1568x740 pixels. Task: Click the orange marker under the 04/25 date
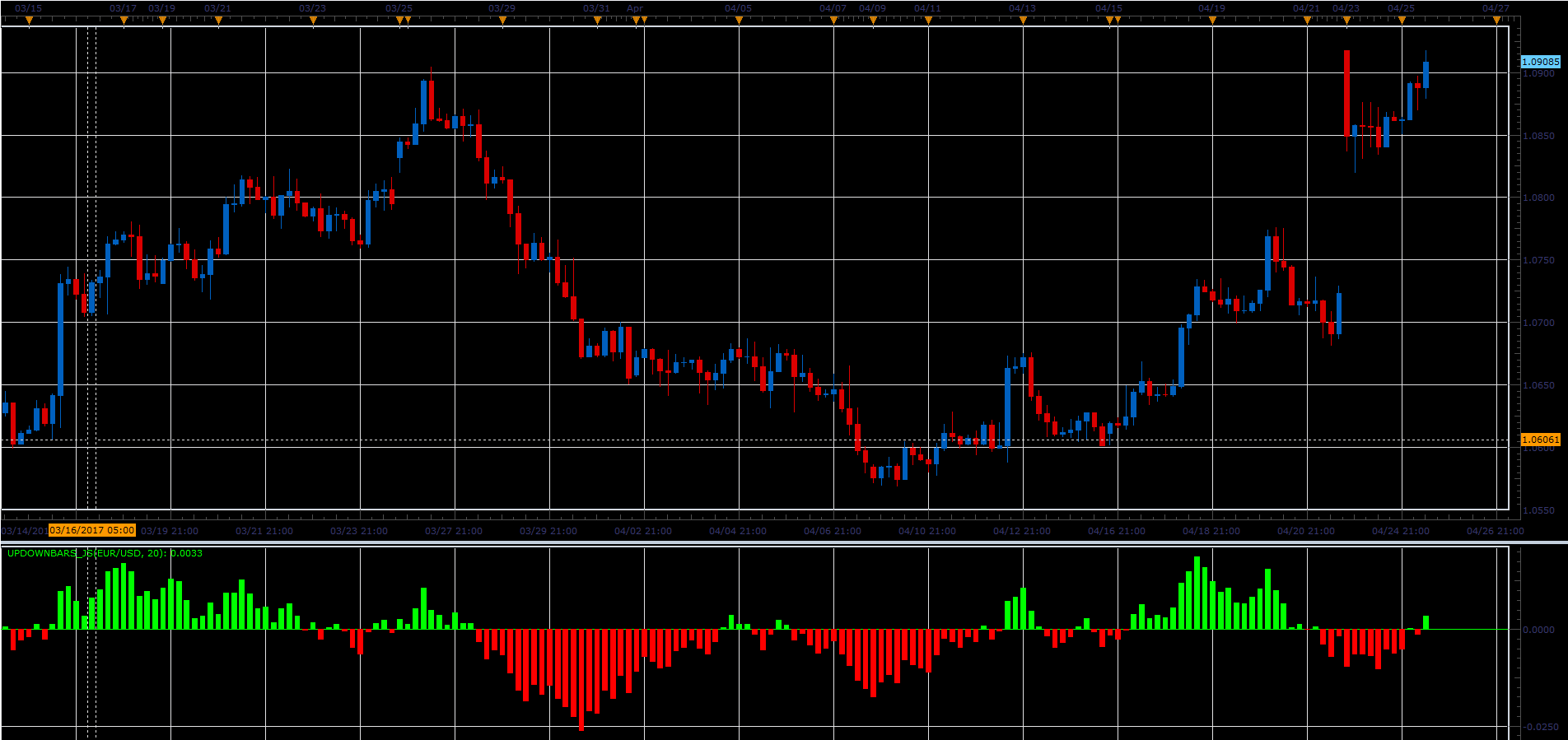pos(1402,21)
